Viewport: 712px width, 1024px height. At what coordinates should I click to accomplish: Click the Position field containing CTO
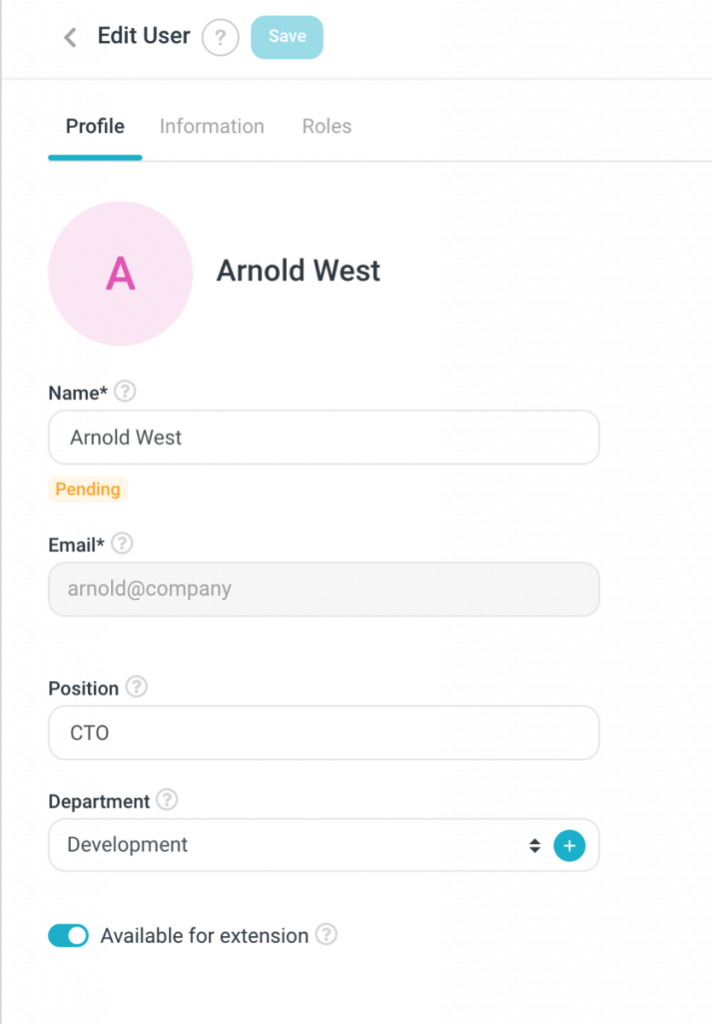[323, 733]
